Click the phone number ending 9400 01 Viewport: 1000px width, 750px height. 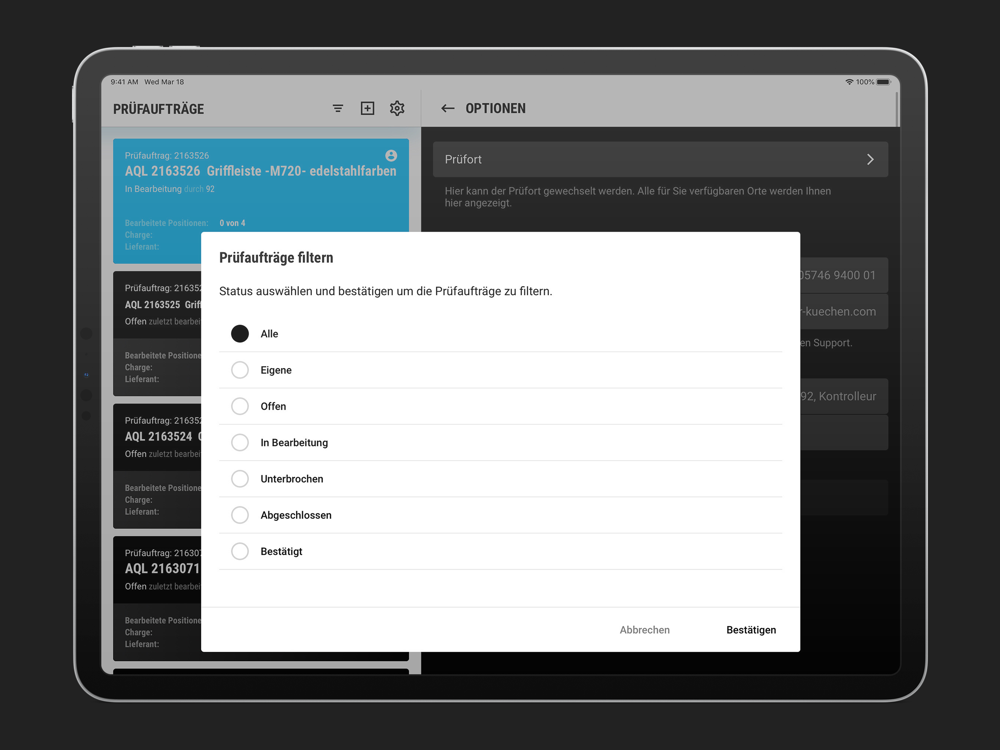[844, 275]
